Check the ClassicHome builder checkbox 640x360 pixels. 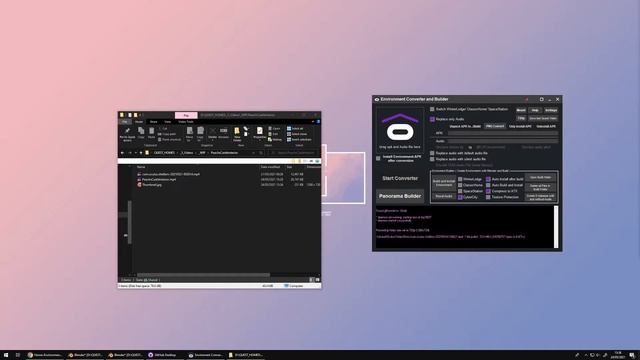(460, 185)
